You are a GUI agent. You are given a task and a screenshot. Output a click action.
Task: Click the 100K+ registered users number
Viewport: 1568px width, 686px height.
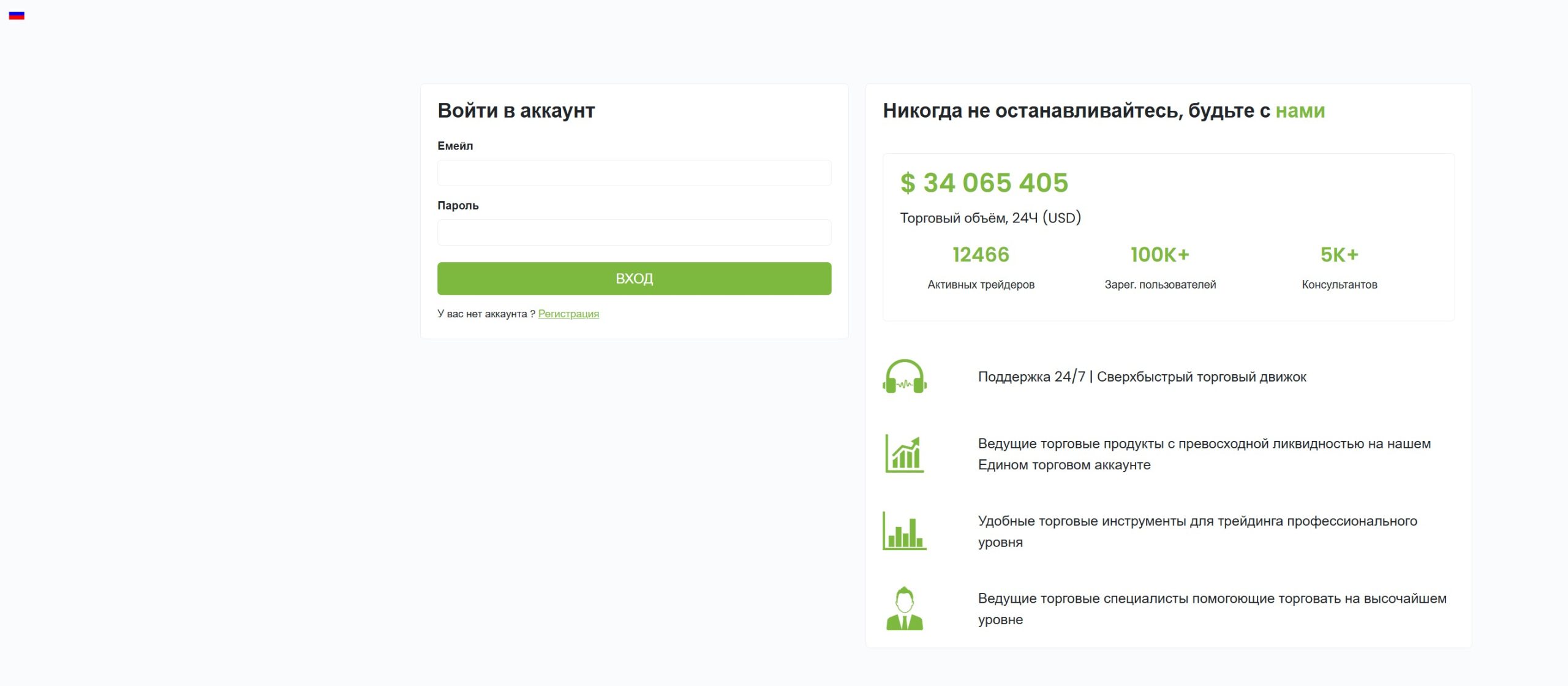(x=1159, y=254)
